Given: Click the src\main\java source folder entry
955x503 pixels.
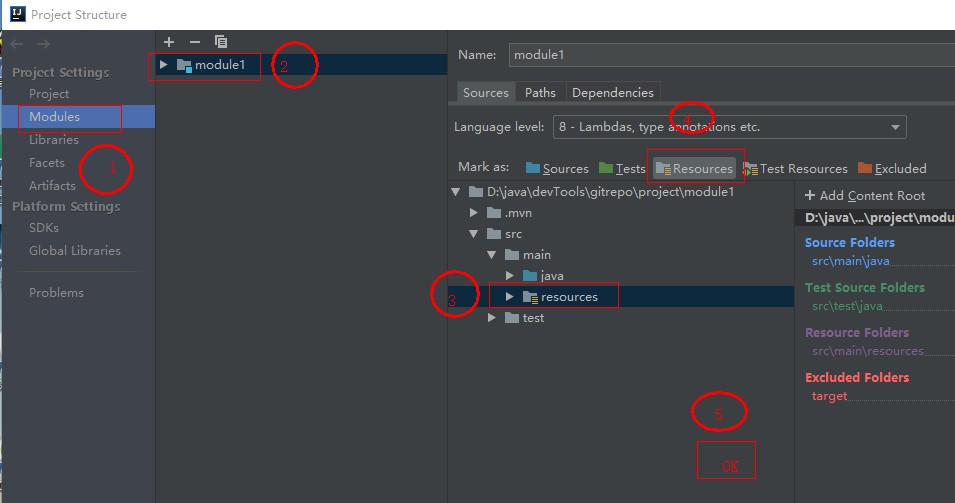Looking at the screenshot, I should [850, 261].
